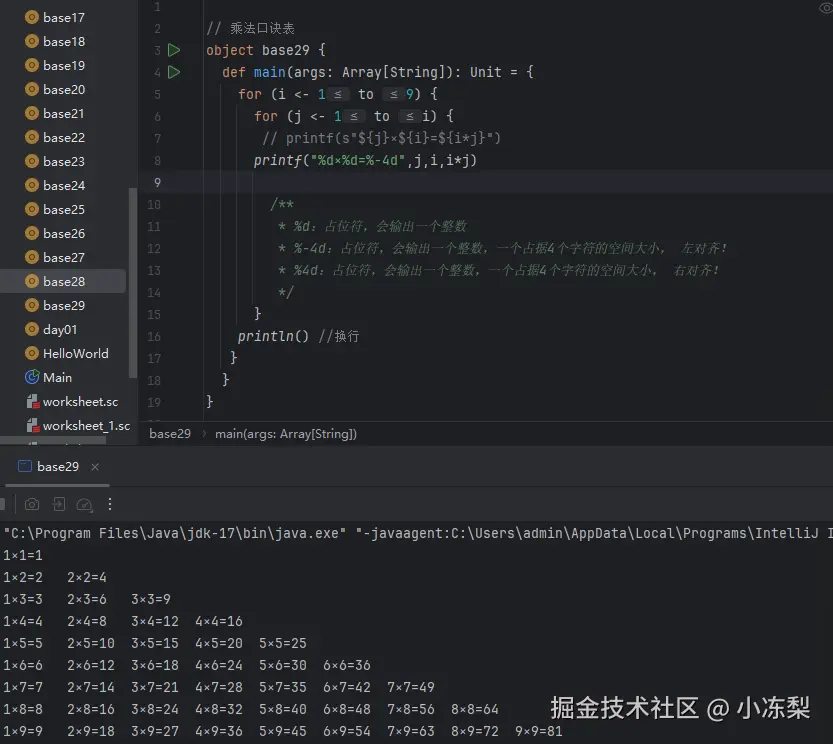Click the 'for (i <- 1 to 9)' line

338,95
